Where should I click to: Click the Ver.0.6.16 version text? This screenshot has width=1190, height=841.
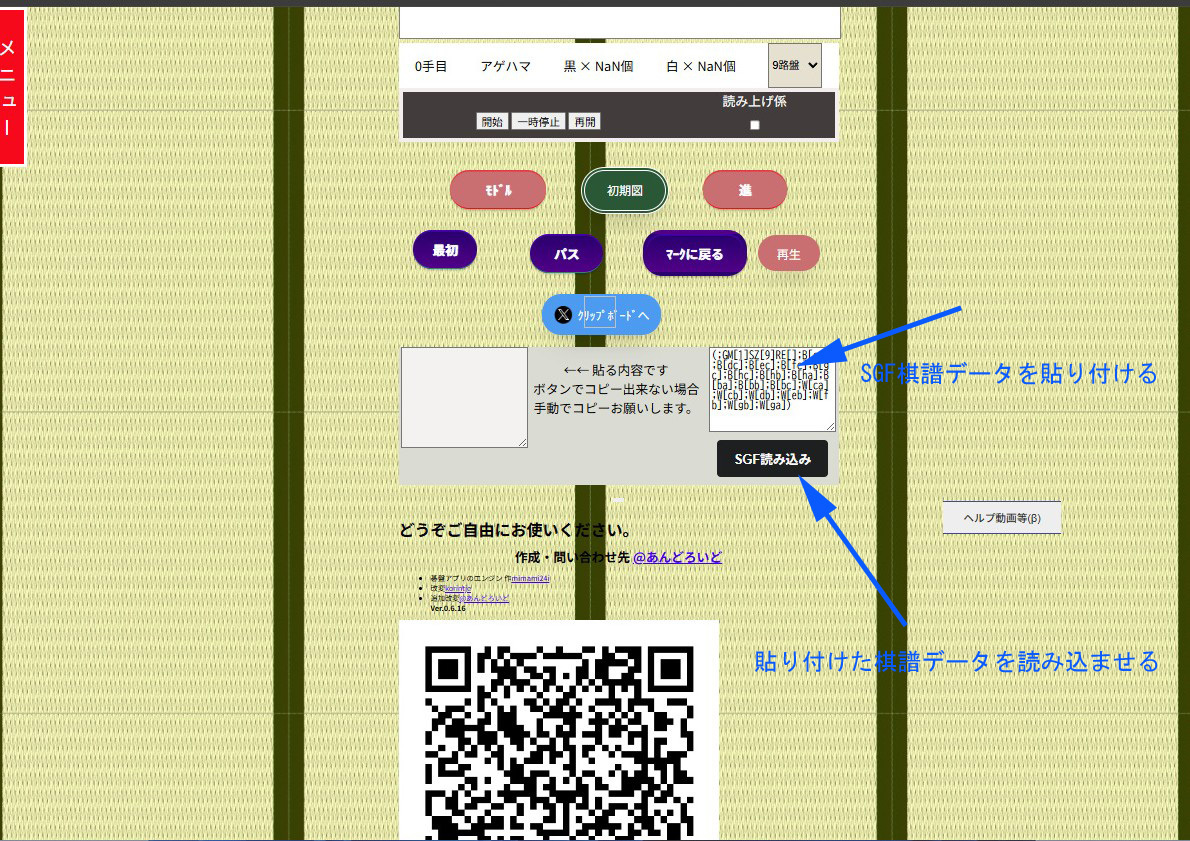[x=448, y=608]
